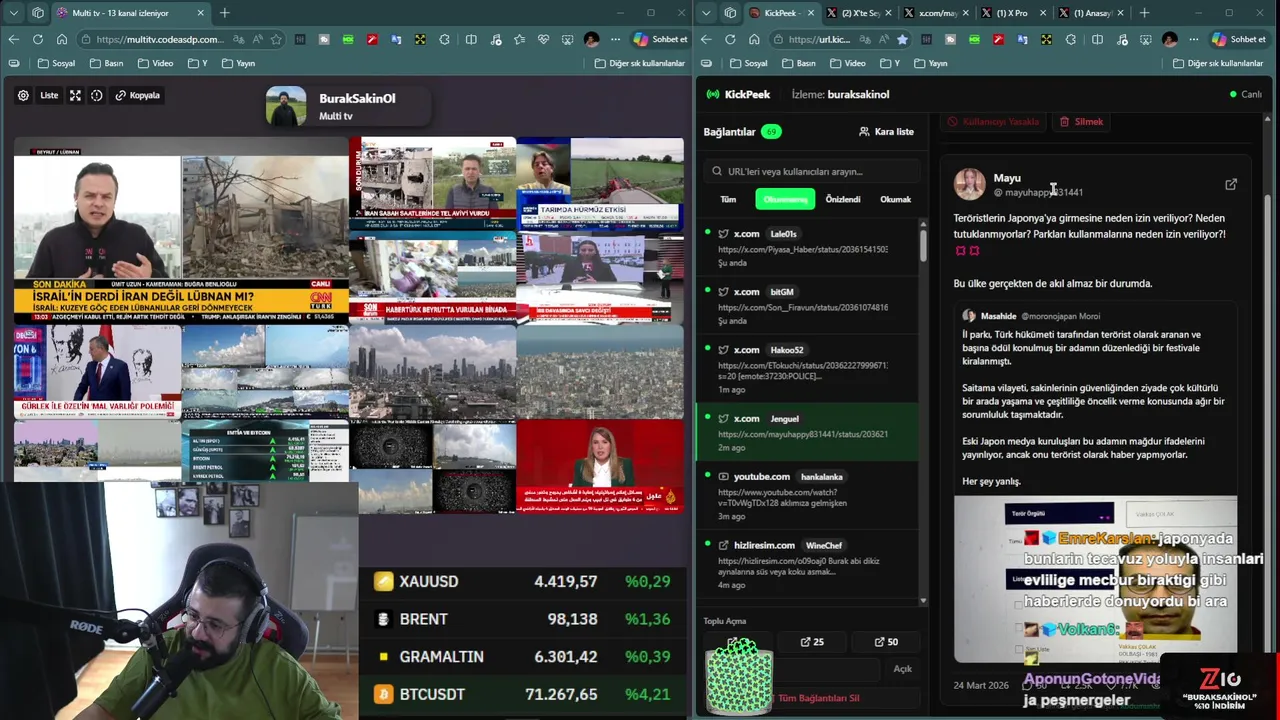Bulk open 25 links
This screenshot has width=1280, height=720.
(812, 642)
